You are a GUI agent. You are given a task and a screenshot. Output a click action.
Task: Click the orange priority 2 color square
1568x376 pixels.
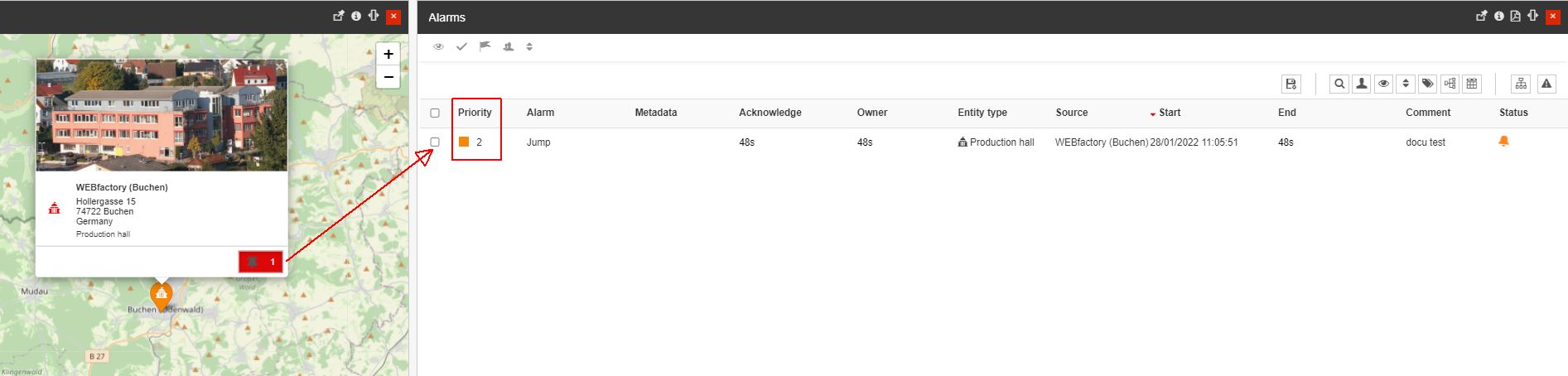pyautogui.click(x=464, y=142)
